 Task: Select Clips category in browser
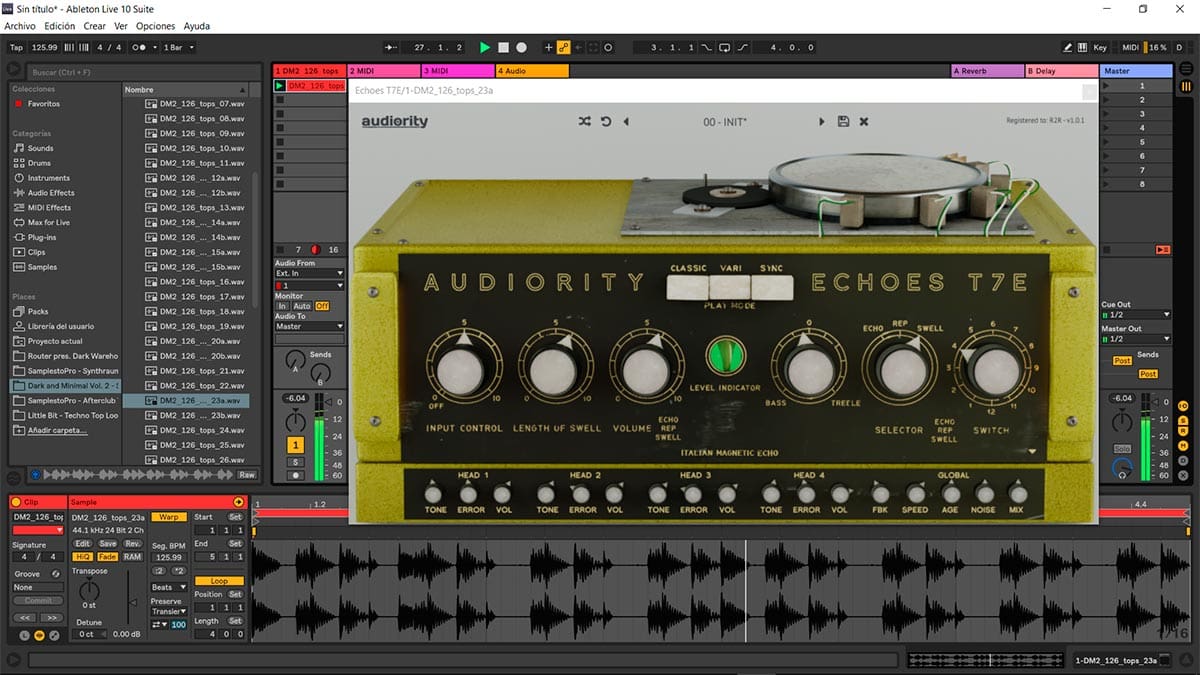pos(37,252)
